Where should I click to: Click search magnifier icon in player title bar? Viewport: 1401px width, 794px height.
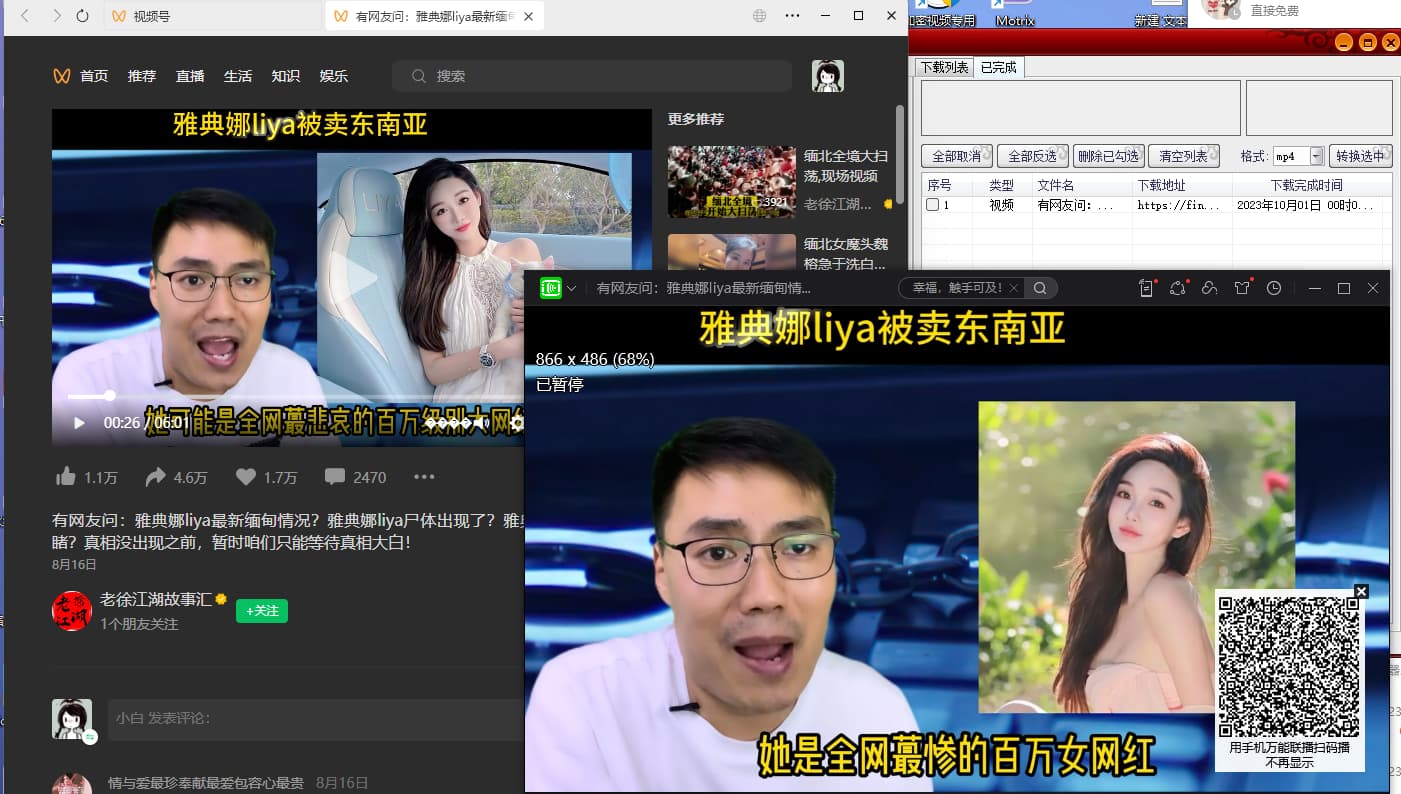coord(1040,288)
